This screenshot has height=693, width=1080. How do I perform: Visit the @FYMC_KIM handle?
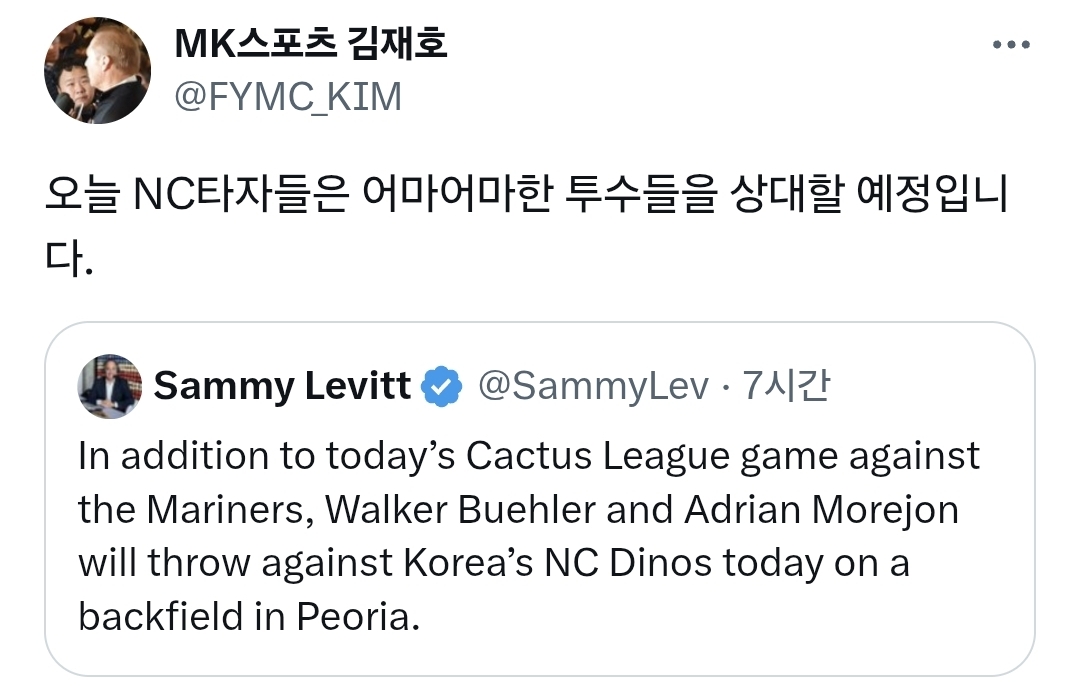click(x=288, y=97)
